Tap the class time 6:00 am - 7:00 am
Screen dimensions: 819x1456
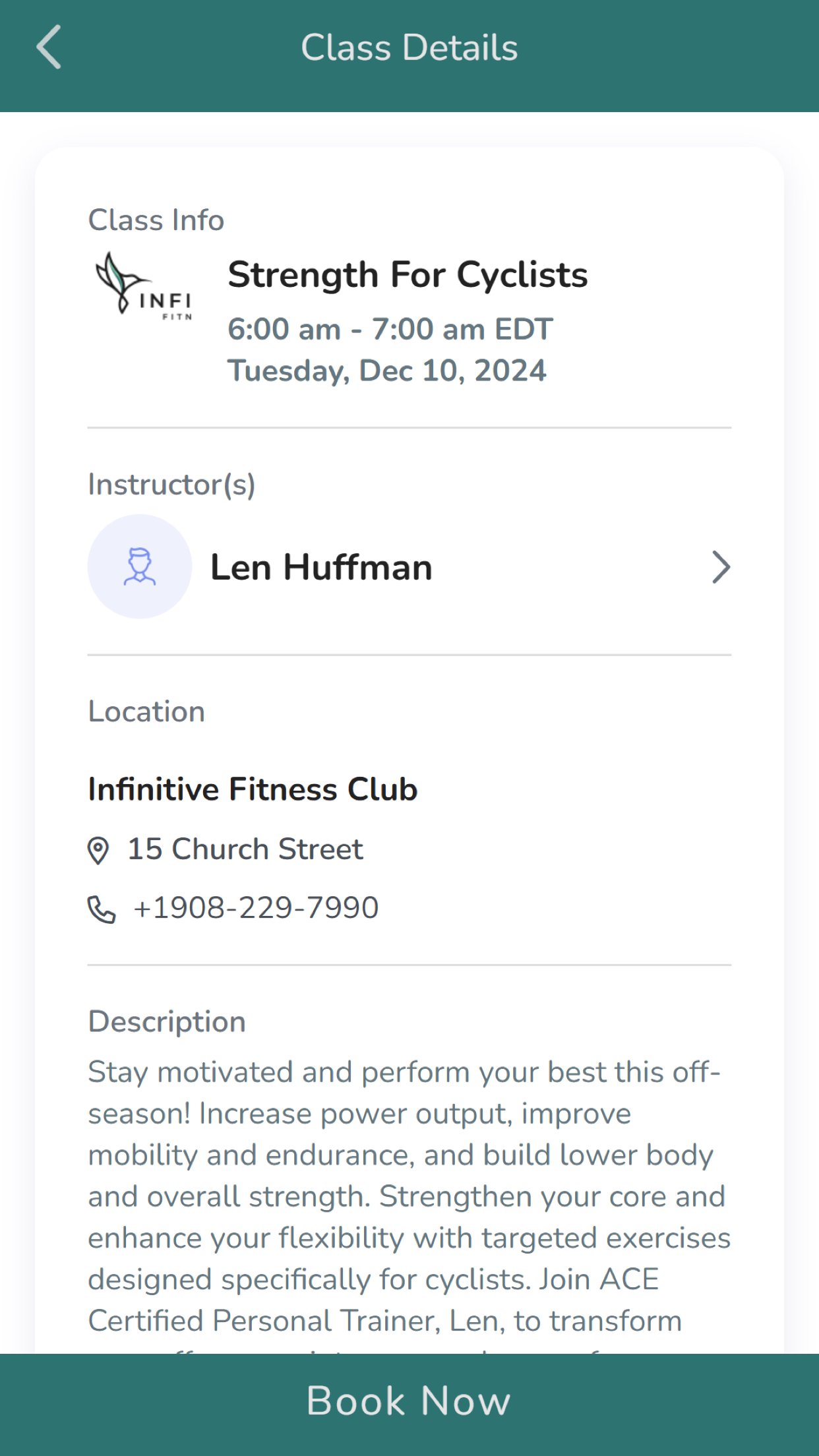point(390,329)
